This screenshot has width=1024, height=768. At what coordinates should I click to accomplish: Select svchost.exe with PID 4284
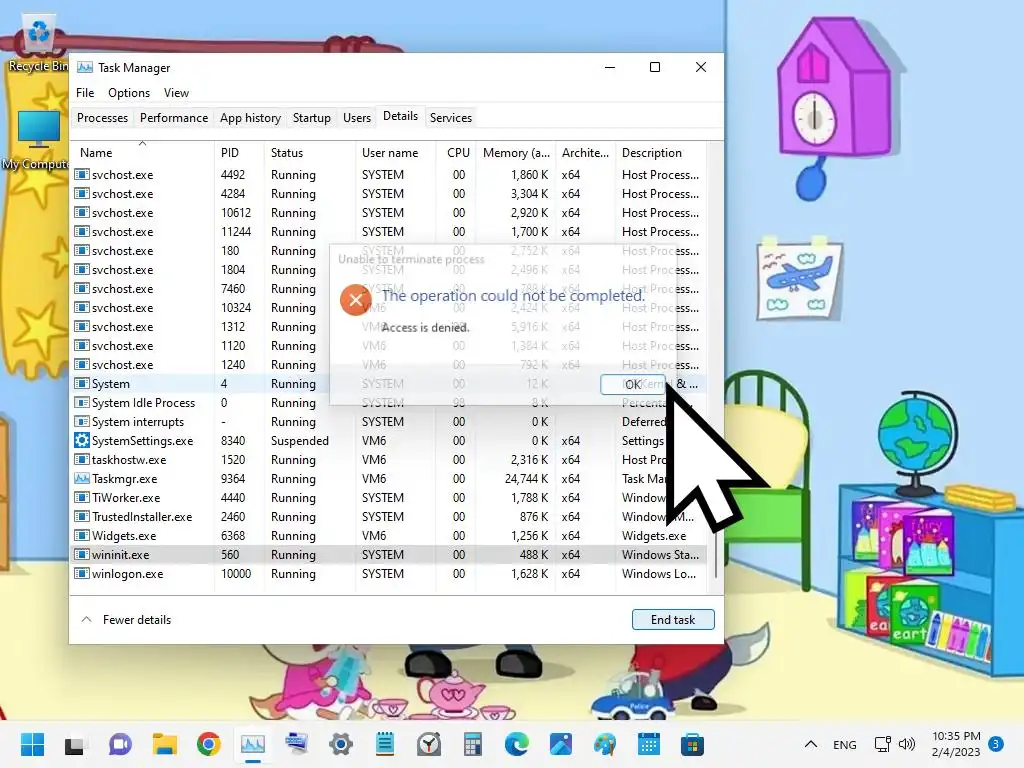pyautogui.click(x=389, y=193)
